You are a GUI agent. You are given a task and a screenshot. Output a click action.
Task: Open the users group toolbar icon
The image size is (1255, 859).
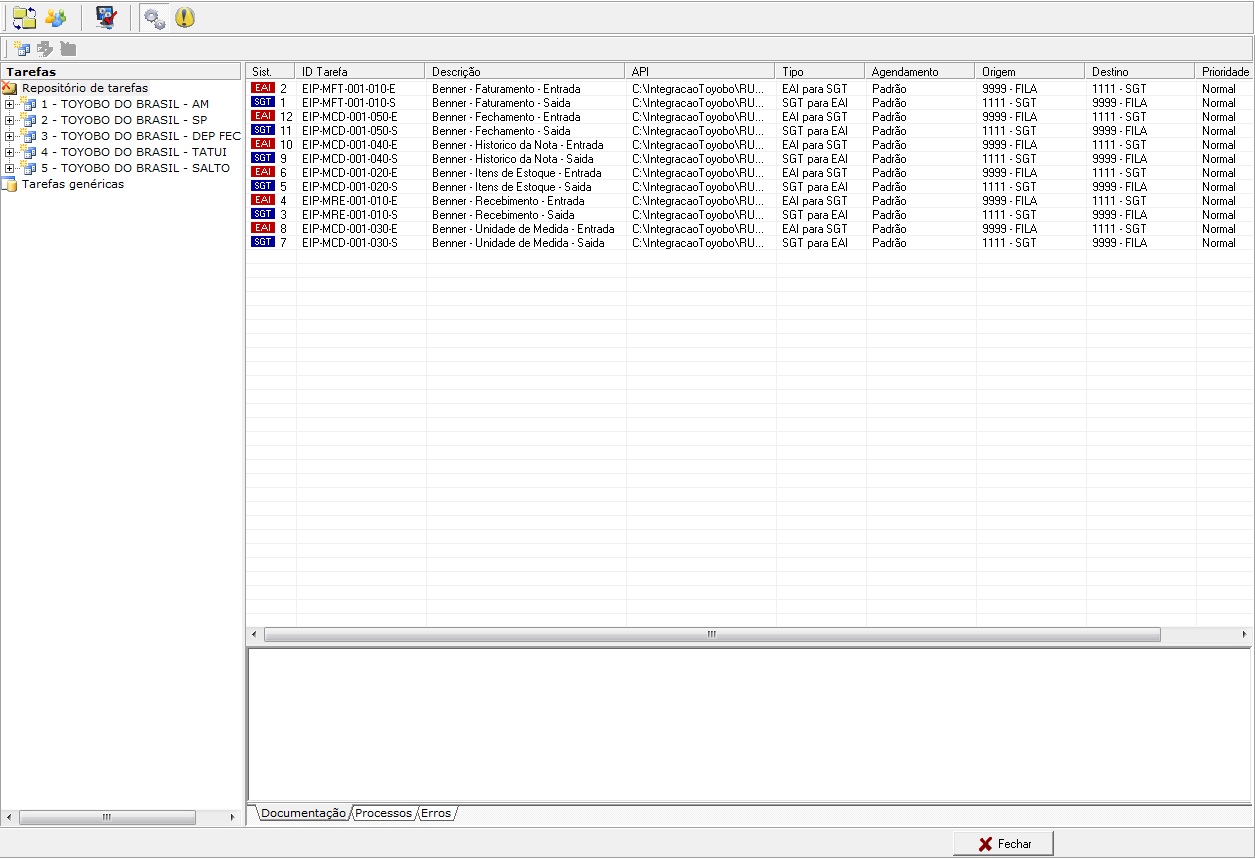55,17
